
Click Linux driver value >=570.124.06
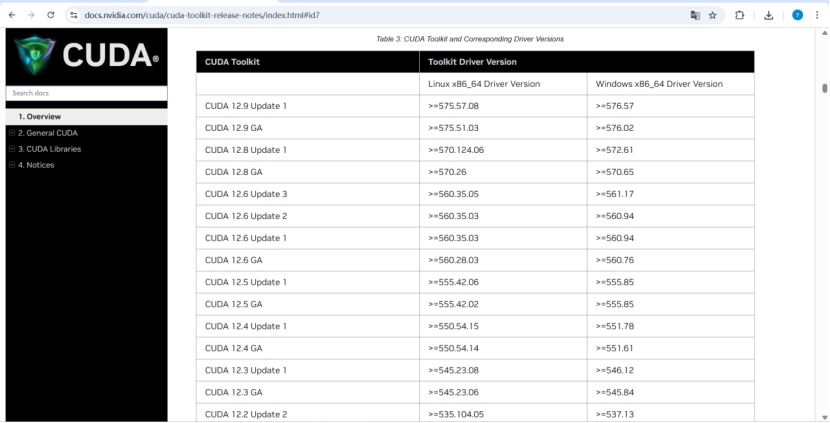point(456,150)
